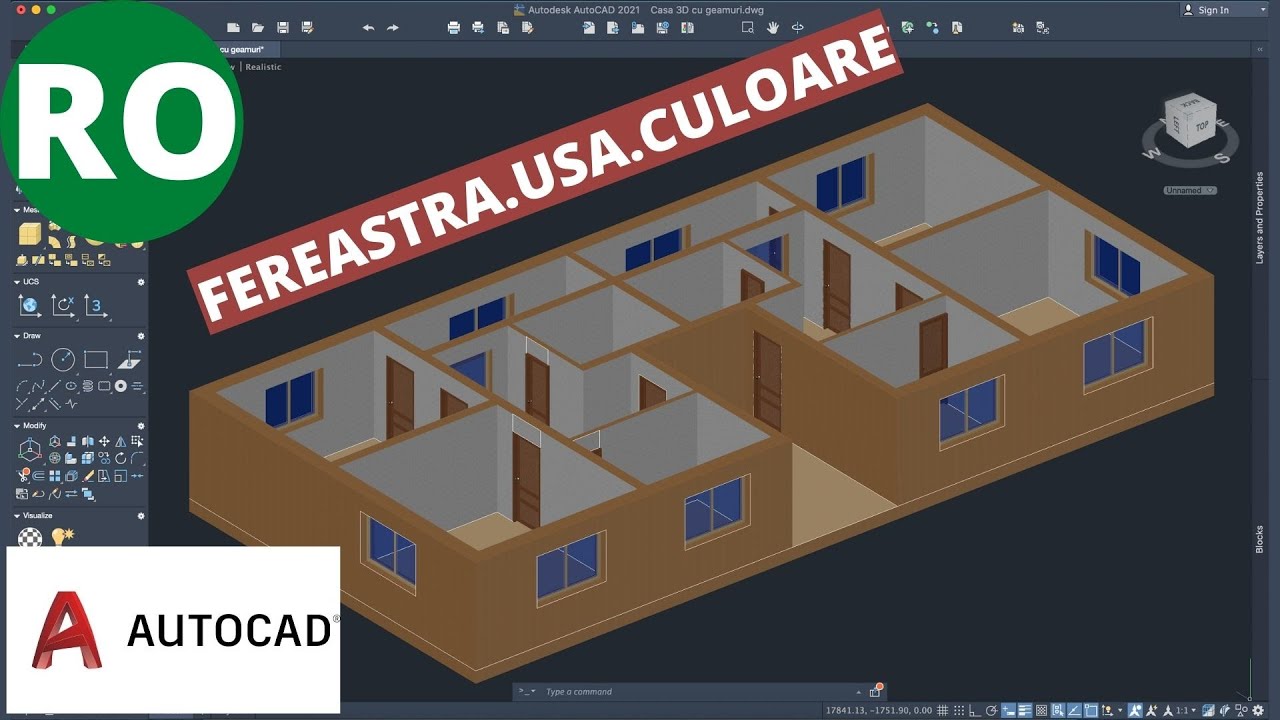Open the Blocks side tab
The width and height of the screenshot is (1280, 720).
click(1260, 539)
